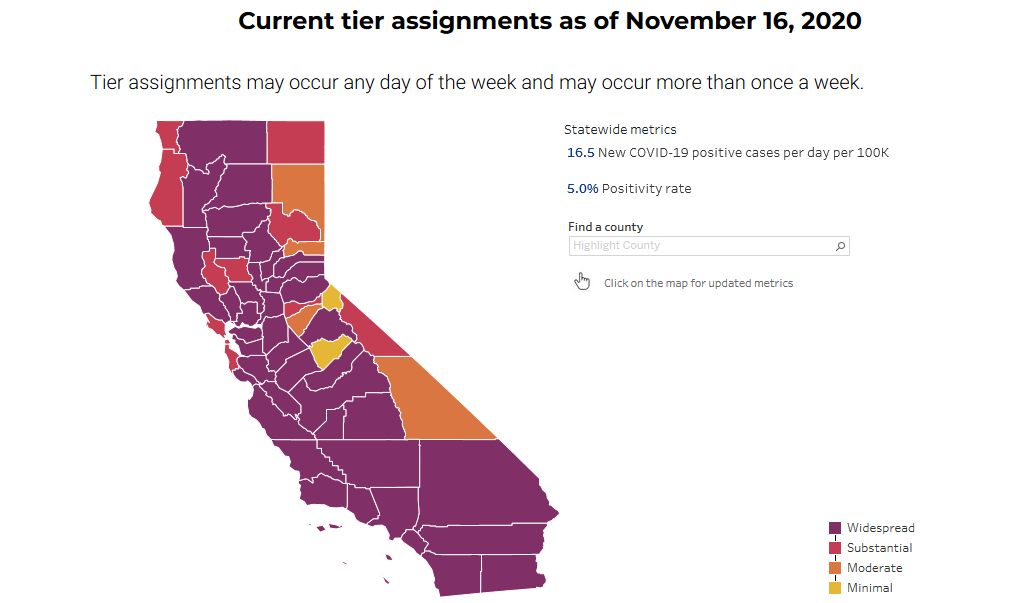This screenshot has width=1018, height=603.
Task: Click the purple Widespread legend square
Action: click(835, 528)
